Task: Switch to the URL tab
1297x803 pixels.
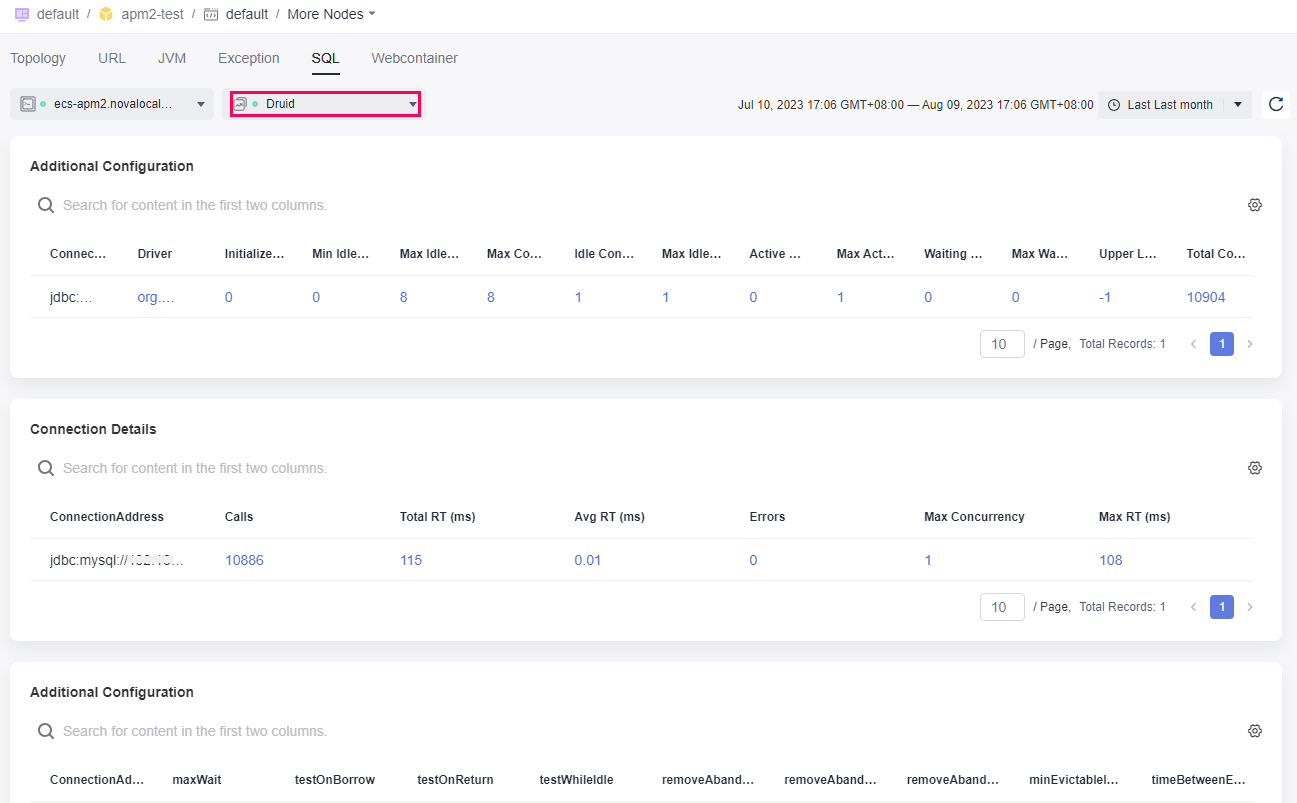Action: pos(112,58)
